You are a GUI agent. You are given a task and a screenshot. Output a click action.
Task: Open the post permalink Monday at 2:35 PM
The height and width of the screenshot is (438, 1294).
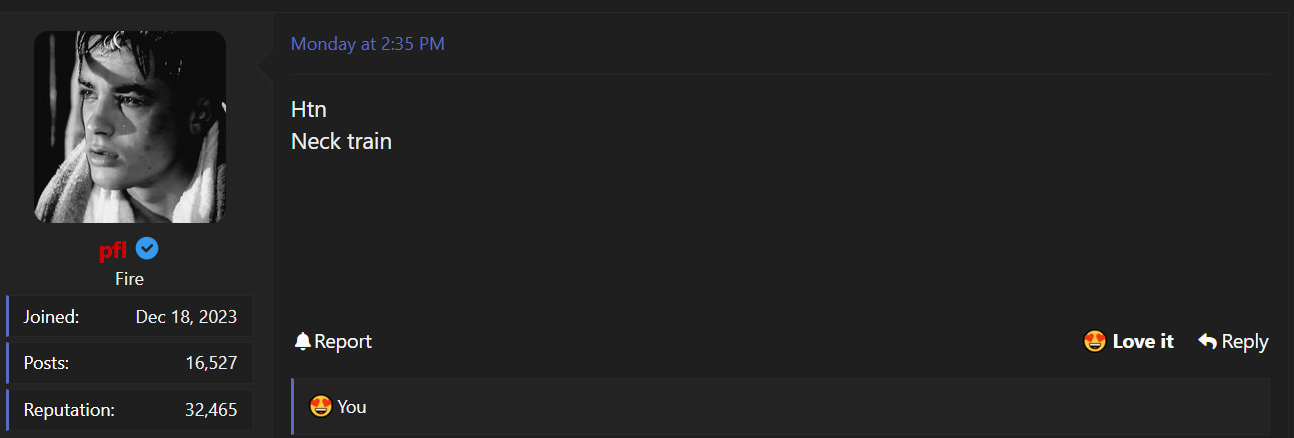368,44
